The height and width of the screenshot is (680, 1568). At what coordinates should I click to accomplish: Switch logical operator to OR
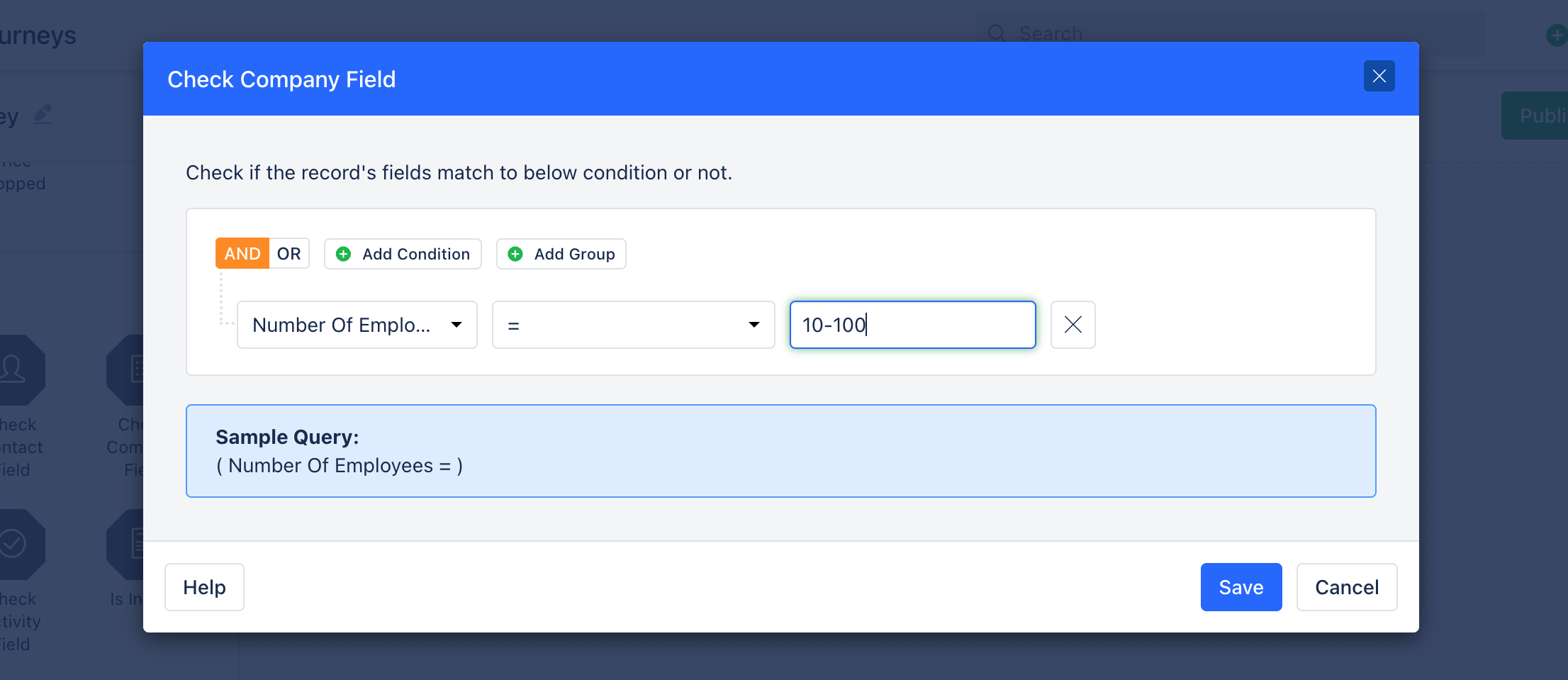289,254
